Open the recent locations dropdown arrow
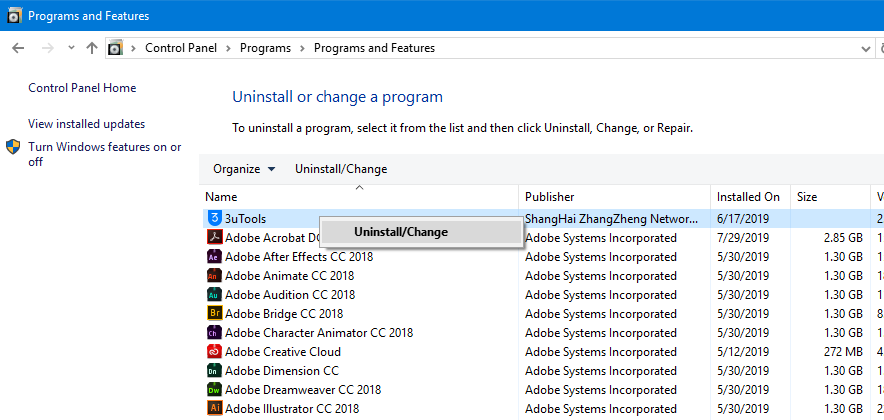Image resolution: width=884 pixels, height=420 pixels. (x=71, y=48)
